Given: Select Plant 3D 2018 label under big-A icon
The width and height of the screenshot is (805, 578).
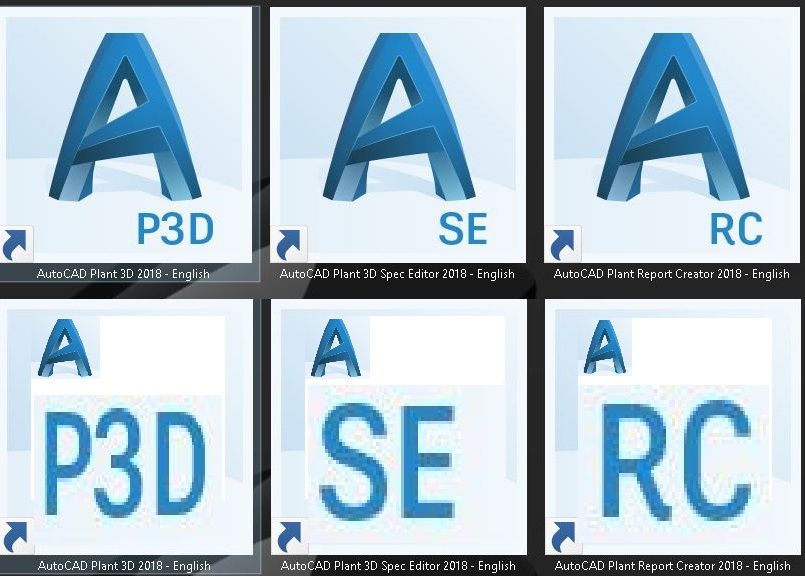Looking at the screenshot, I should [123, 274].
